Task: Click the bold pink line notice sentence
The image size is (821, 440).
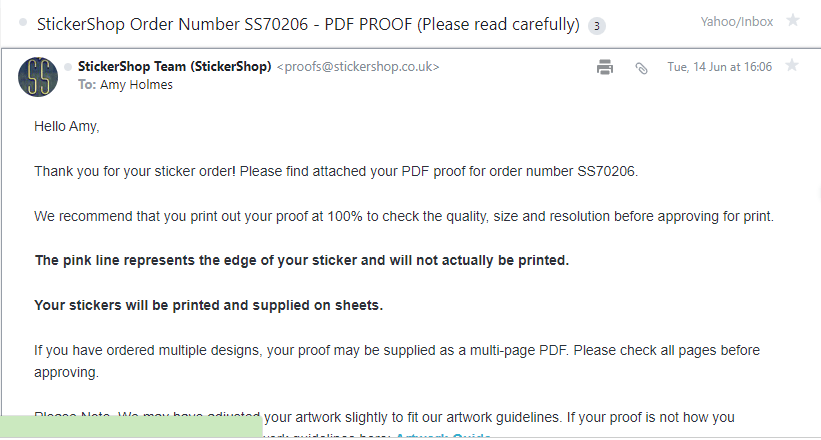Action: click(x=301, y=261)
